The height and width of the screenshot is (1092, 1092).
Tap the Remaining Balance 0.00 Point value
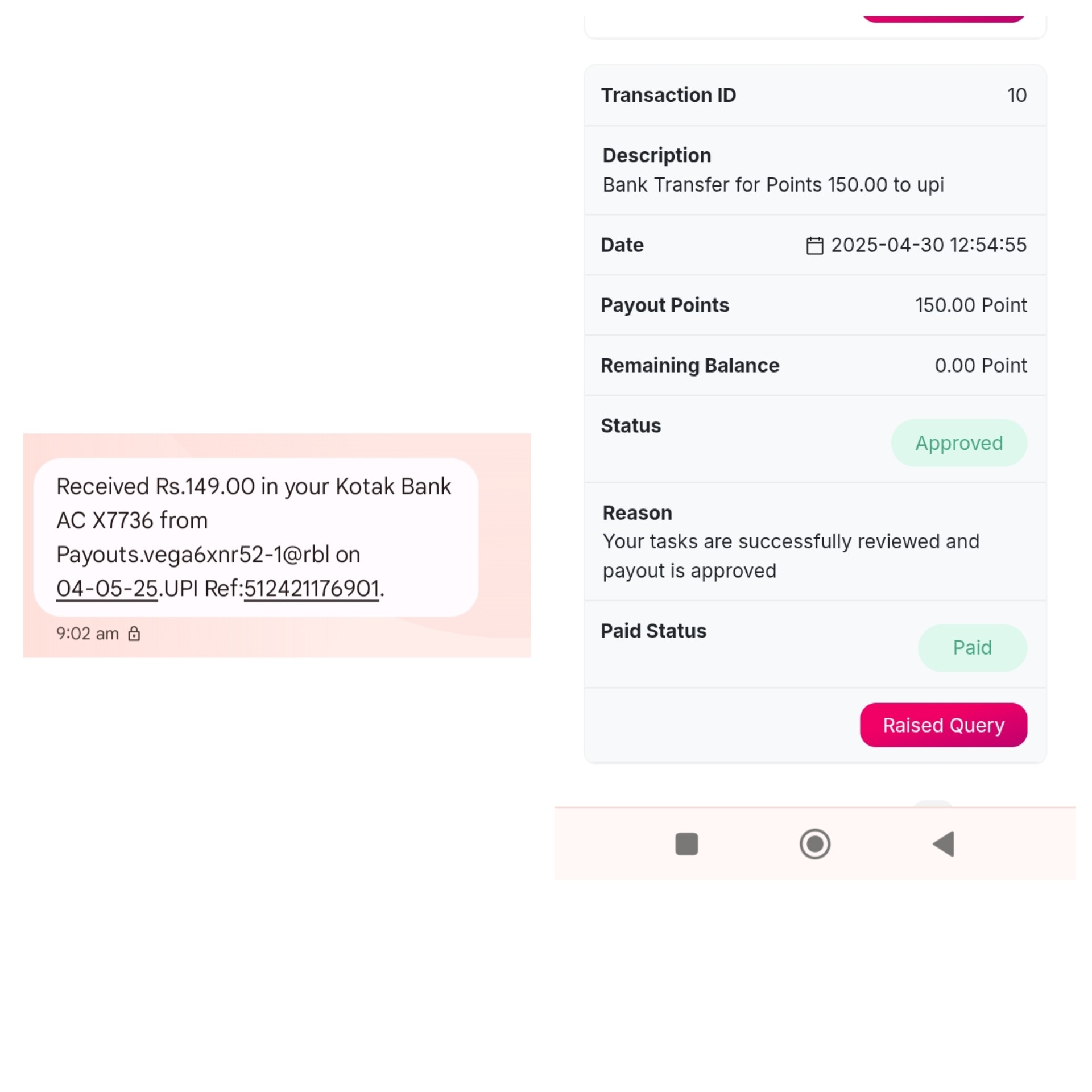point(981,366)
